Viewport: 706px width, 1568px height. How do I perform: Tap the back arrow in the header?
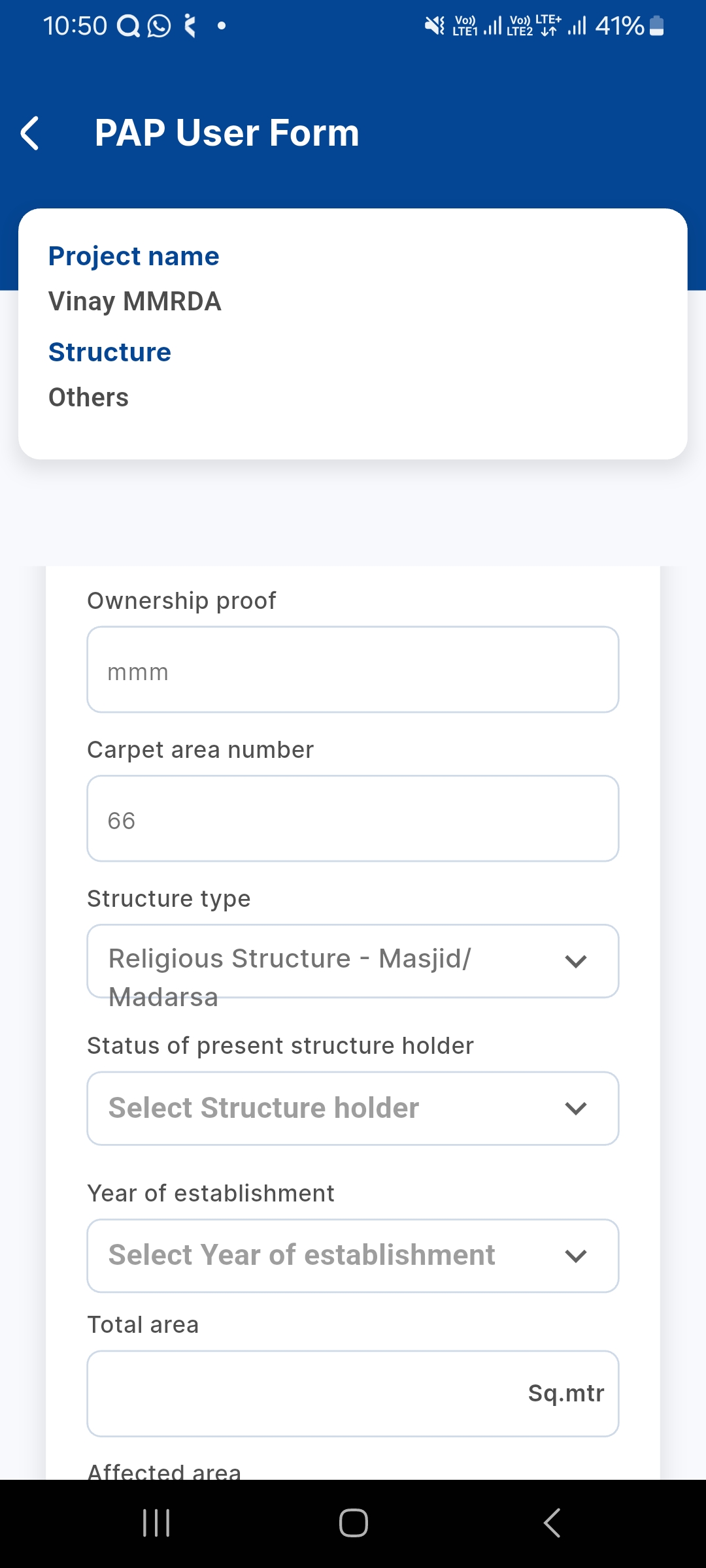pos(30,133)
